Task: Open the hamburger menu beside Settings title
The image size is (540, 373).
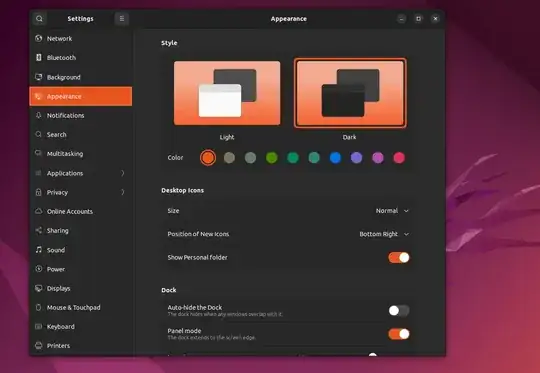Action: click(122, 19)
